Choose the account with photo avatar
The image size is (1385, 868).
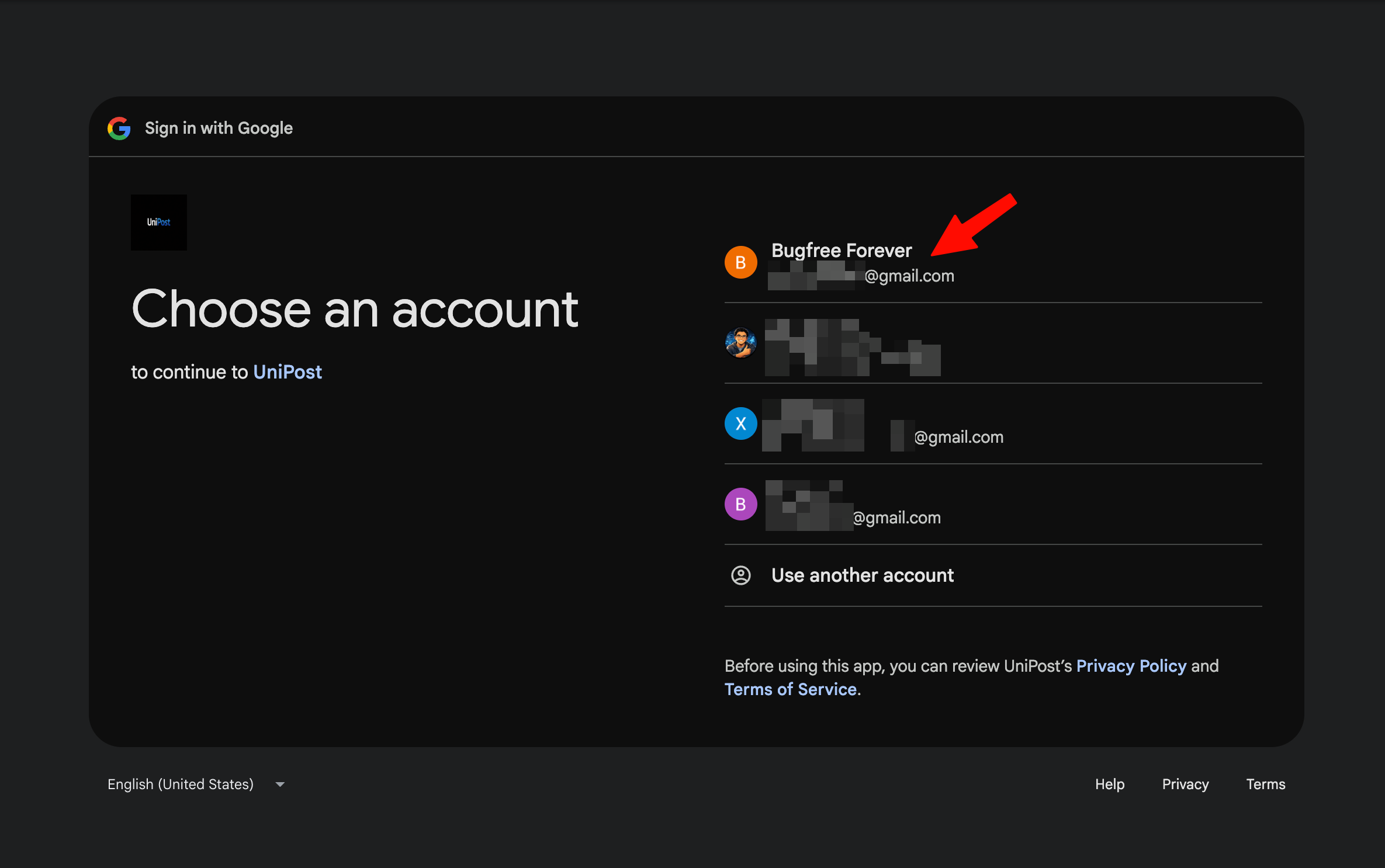tap(993, 343)
